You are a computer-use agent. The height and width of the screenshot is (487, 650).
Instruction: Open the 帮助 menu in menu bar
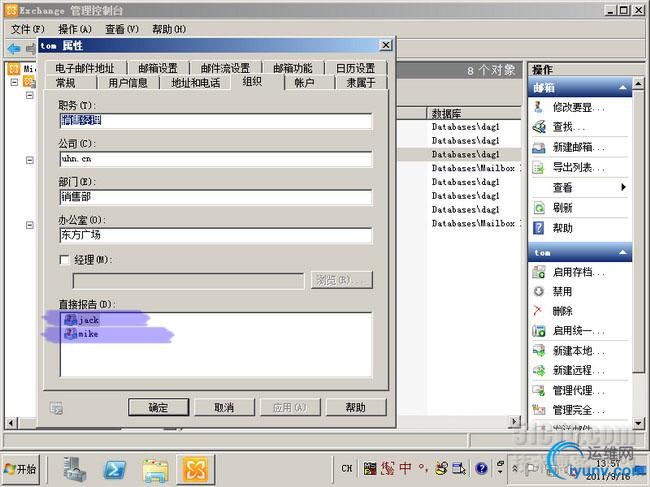click(x=168, y=29)
